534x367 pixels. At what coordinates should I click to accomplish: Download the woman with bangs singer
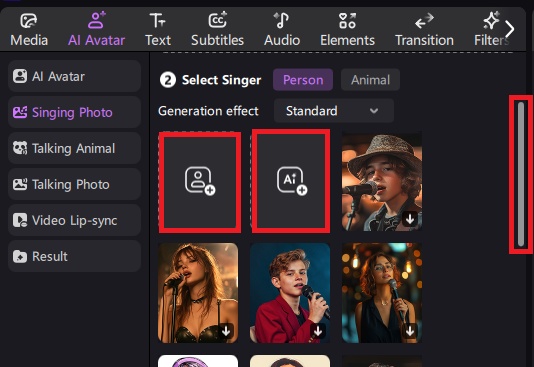click(x=226, y=331)
